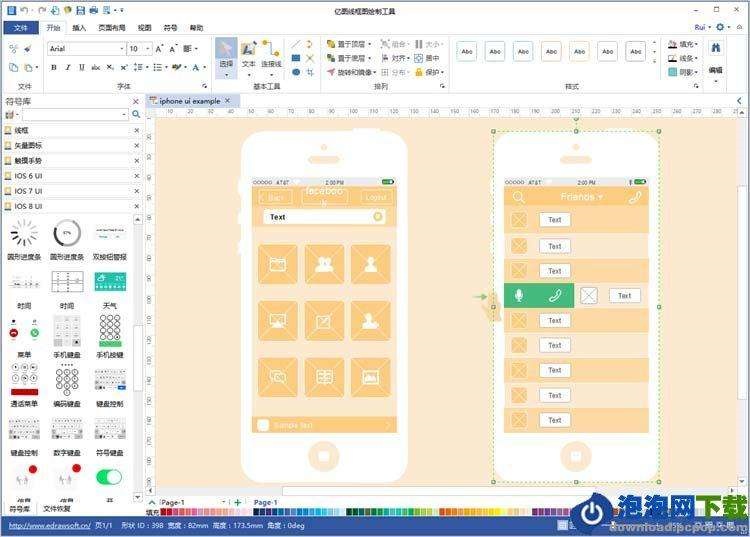Screen dimensions: 750x537
Task: Click the 居中 center icon
Action: [x=427, y=58]
